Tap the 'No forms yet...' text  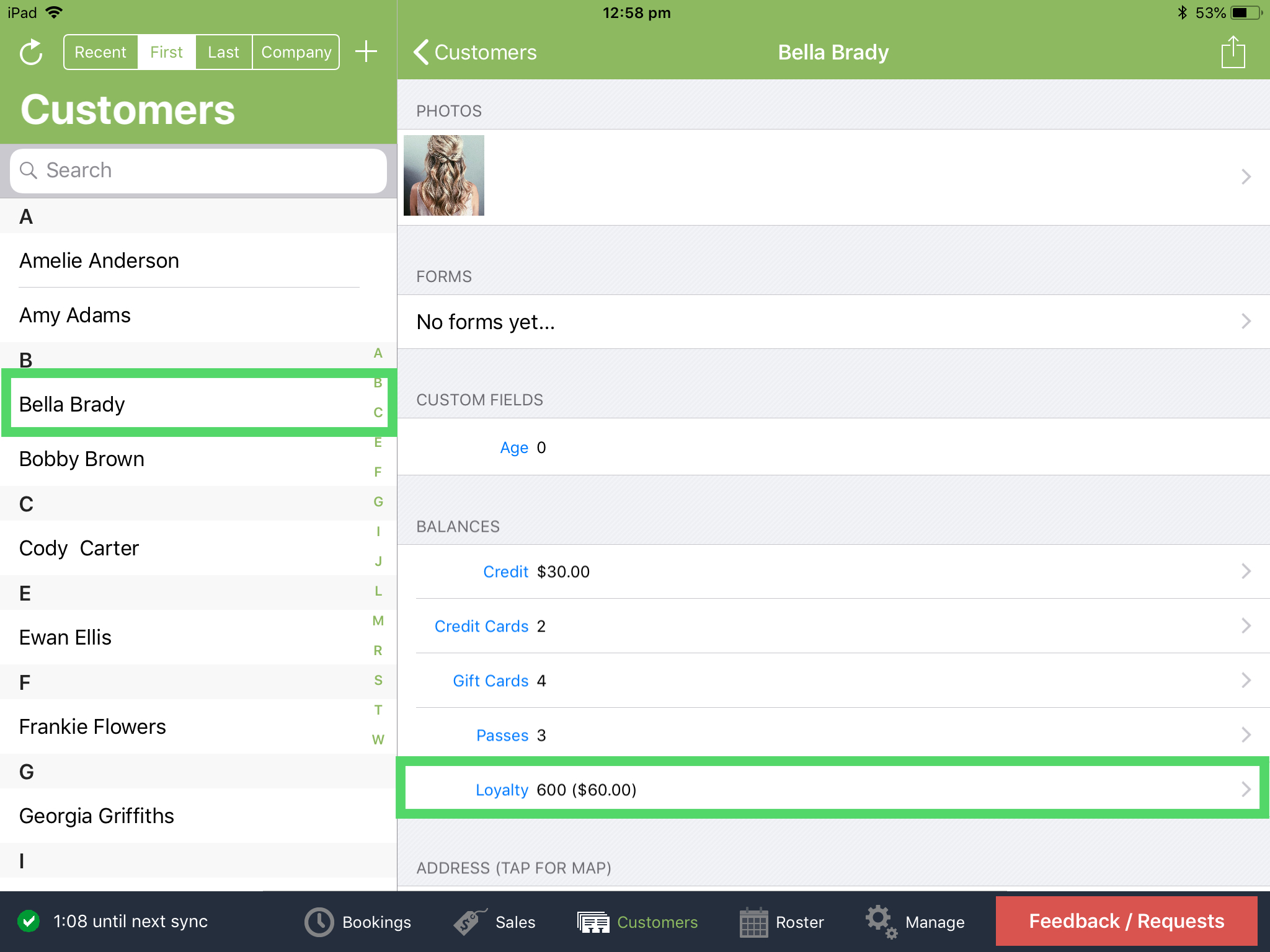(x=486, y=322)
